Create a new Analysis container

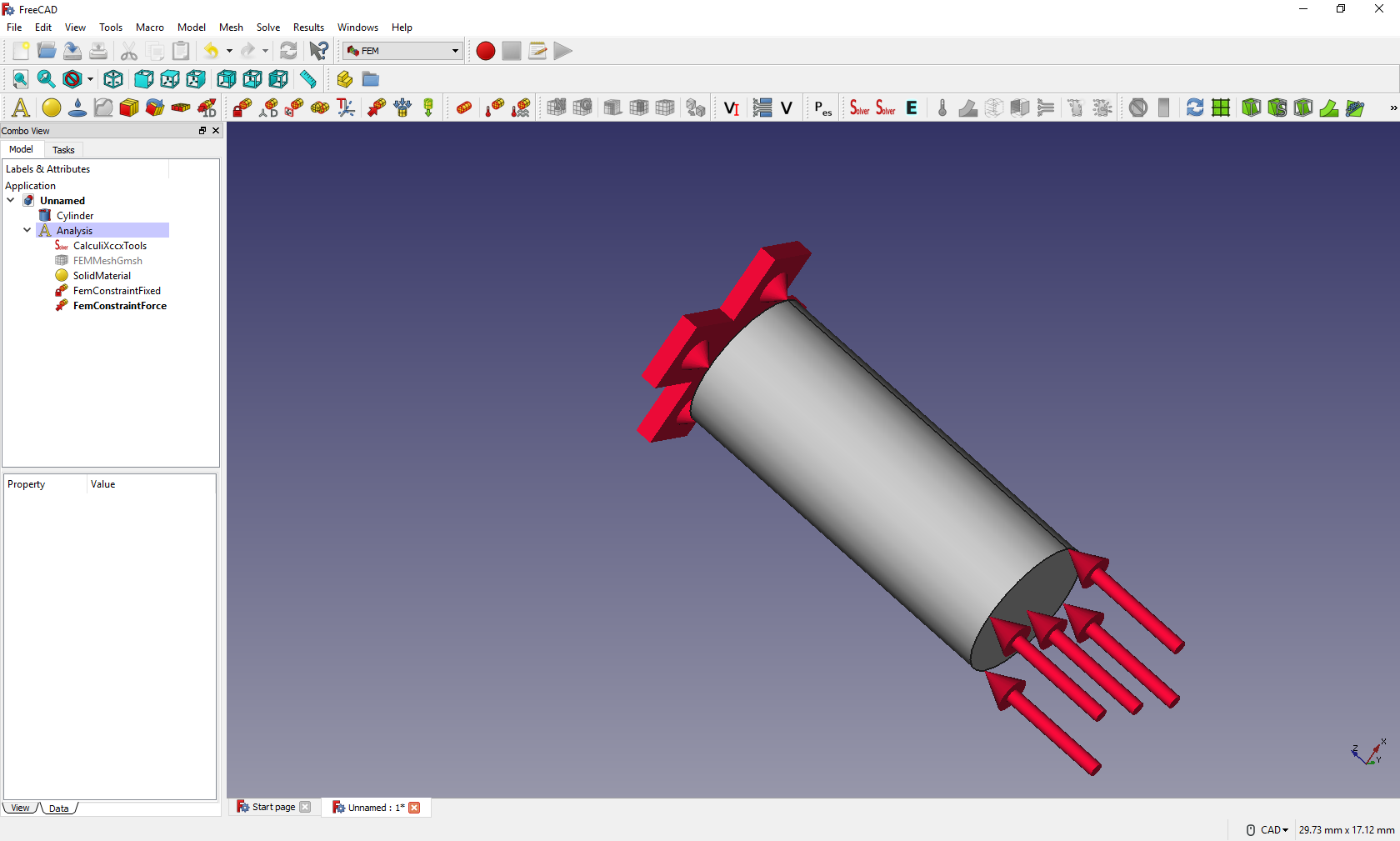(21, 108)
